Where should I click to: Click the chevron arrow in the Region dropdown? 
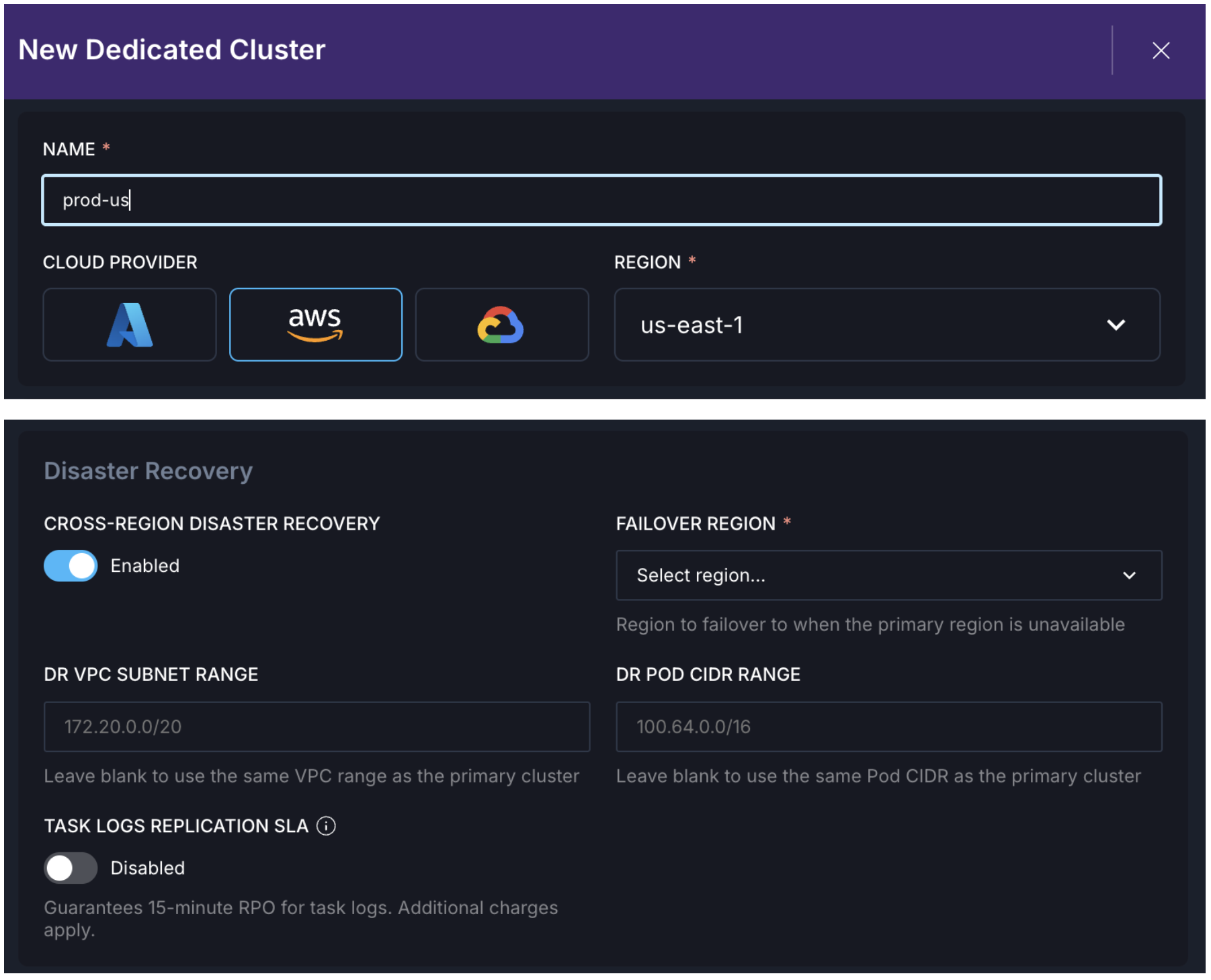pos(1116,325)
